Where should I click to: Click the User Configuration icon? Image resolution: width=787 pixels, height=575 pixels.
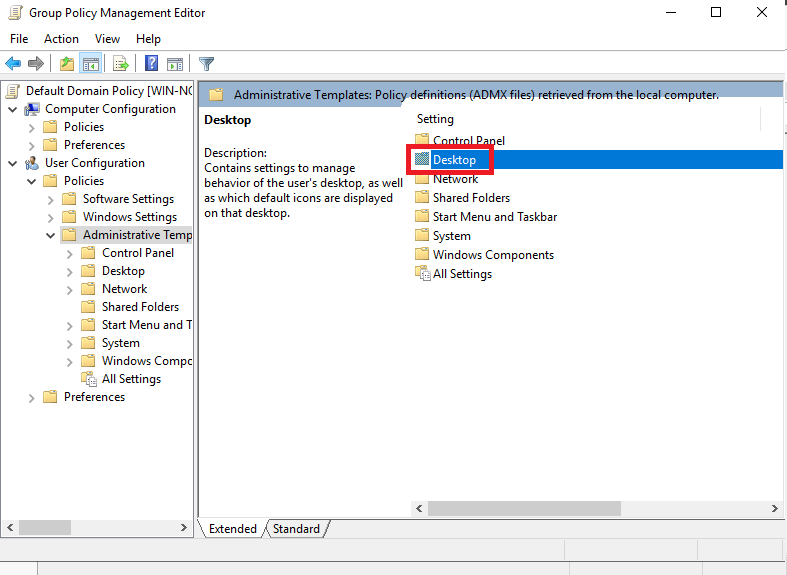[x=32, y=163]
